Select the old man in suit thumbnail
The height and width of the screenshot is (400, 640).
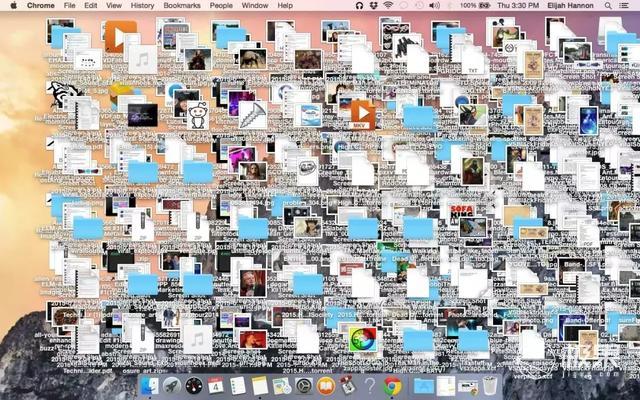point(252,282)
